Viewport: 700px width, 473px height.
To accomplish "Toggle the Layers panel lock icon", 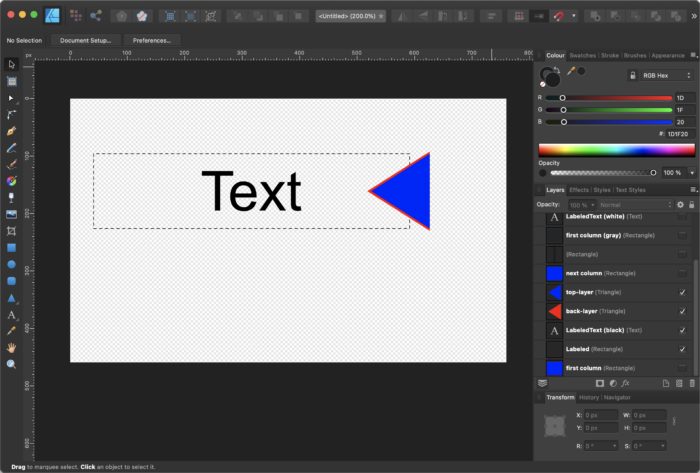I will pyautogui.click(x=692, y=205).
